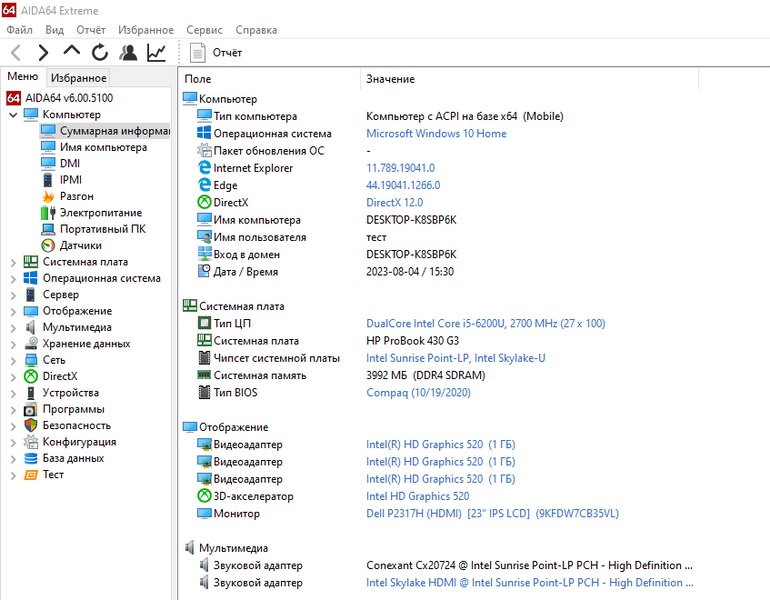
Task: Click the shield icon next to Безопасность
Action: click(31, 425)
